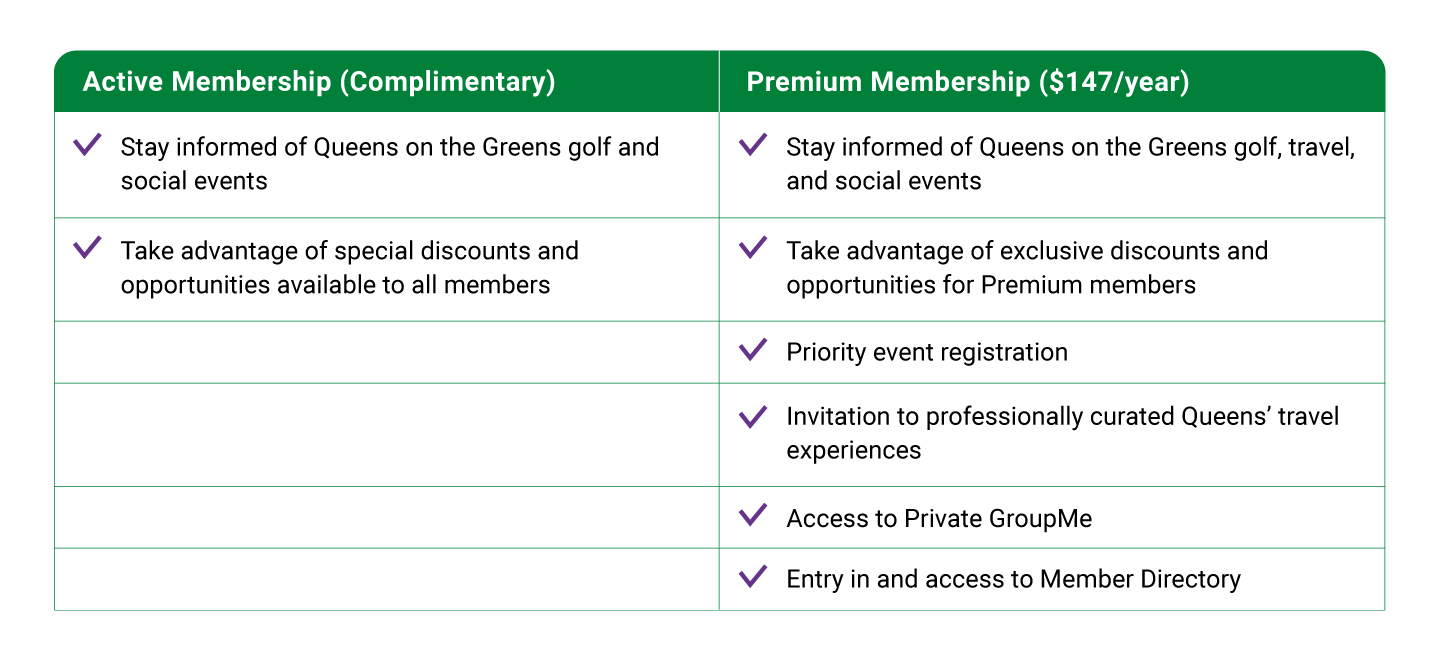The width and height of the screenshot is (1440, 650).
Task: Click the checkmark beside Premium golf, travel, and social events
Action: pyautogui.click(x=753, y=146)
